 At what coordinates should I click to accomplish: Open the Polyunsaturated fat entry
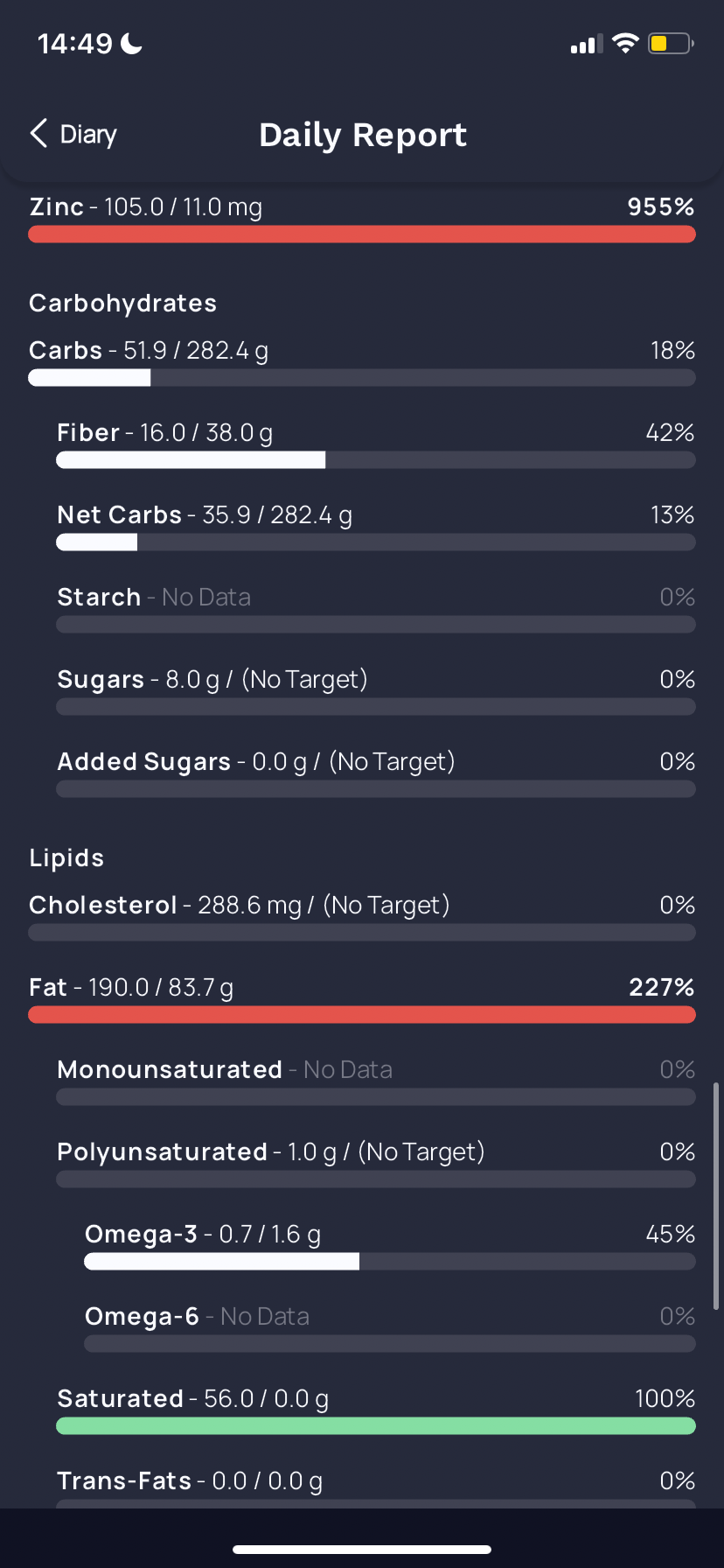click(x=376, y=1163)
